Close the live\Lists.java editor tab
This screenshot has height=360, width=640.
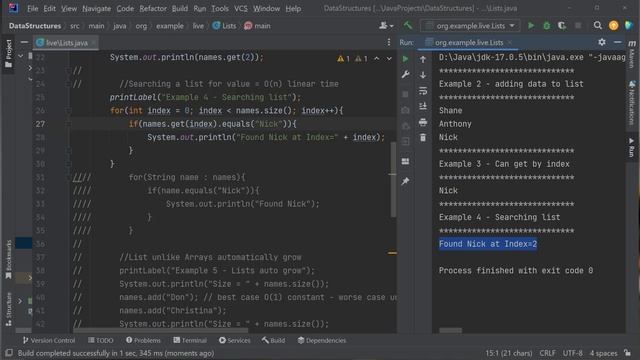94,42
